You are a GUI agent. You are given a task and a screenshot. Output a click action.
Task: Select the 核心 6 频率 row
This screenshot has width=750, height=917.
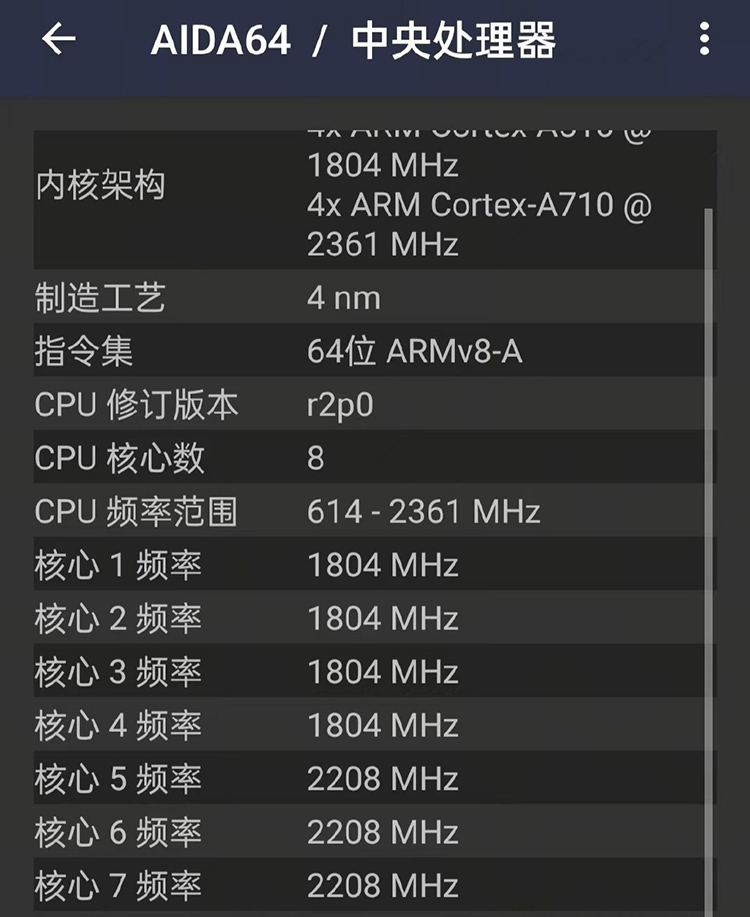tap(200, 831)
